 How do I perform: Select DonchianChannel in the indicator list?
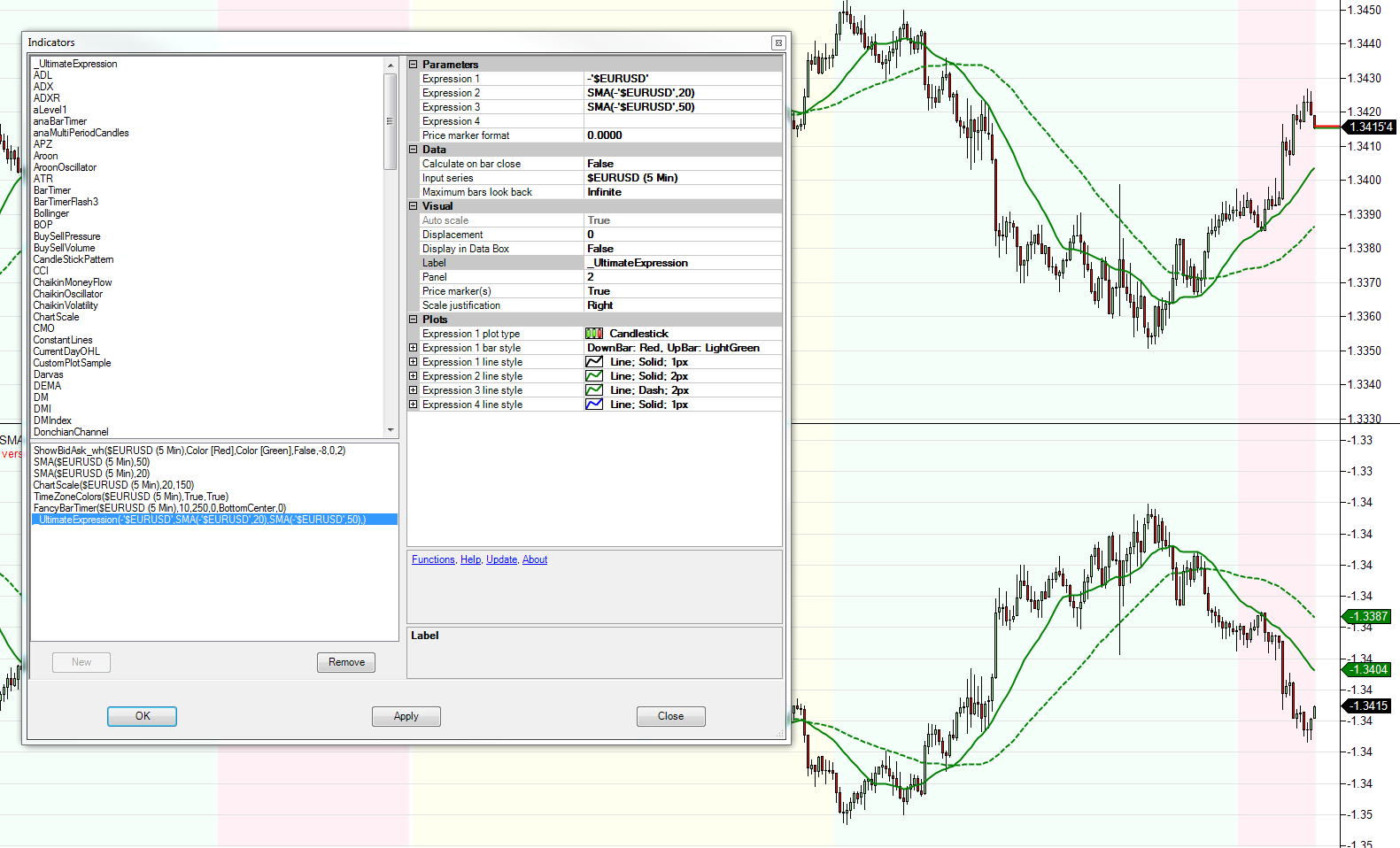(x=71, y=432)
